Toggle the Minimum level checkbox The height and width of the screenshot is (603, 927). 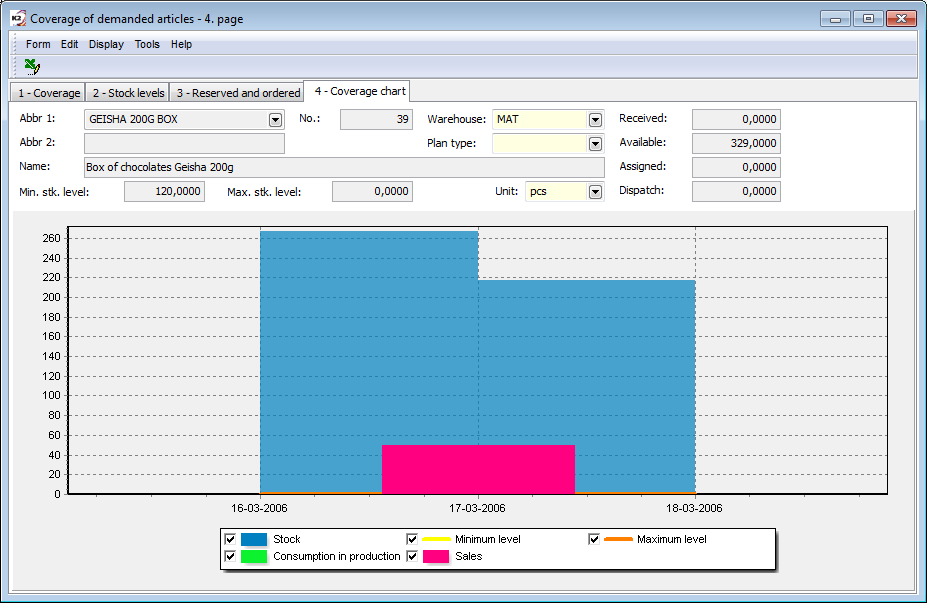(x=412, y=539)
